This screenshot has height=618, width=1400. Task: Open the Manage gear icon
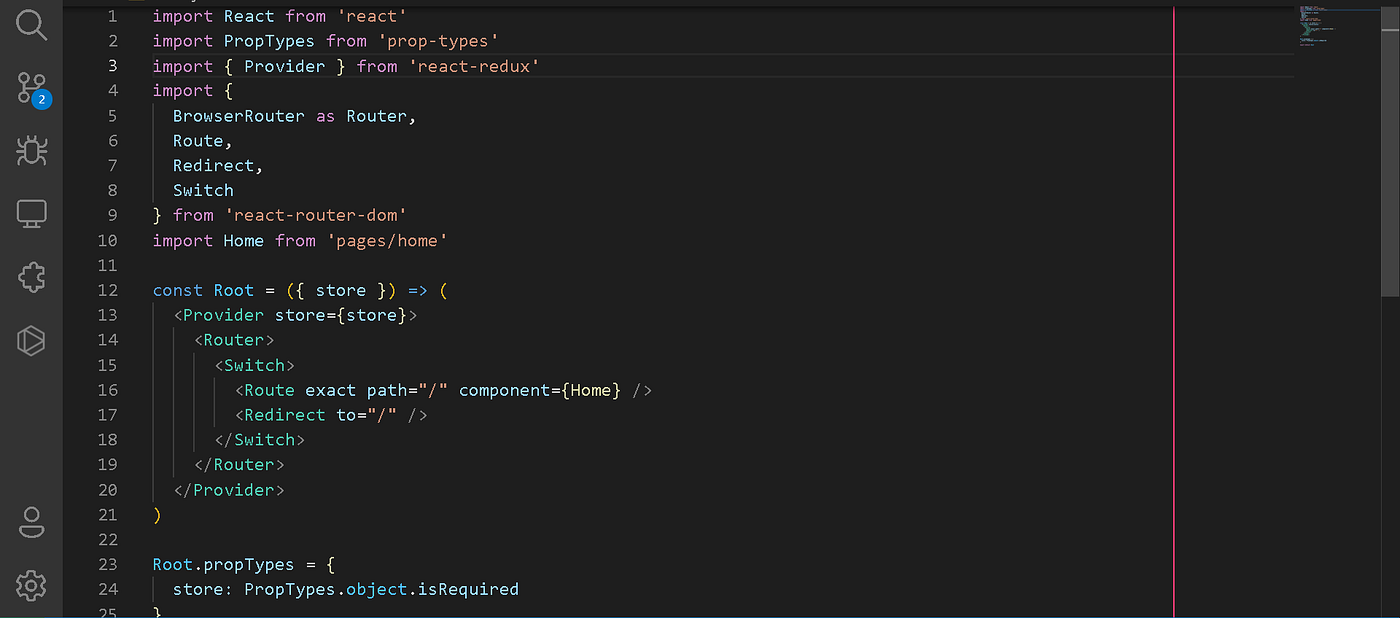click(x=32, y=585)
